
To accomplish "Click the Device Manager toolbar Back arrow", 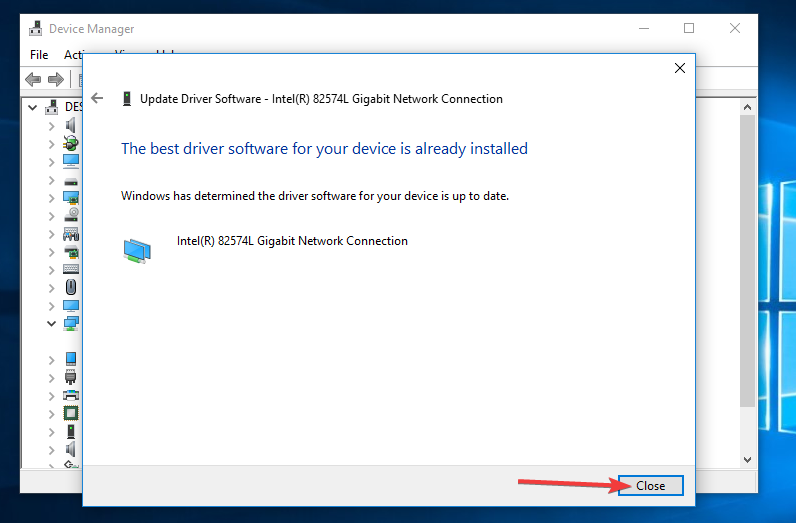I will pyautogui.click(x=33, y=79).
